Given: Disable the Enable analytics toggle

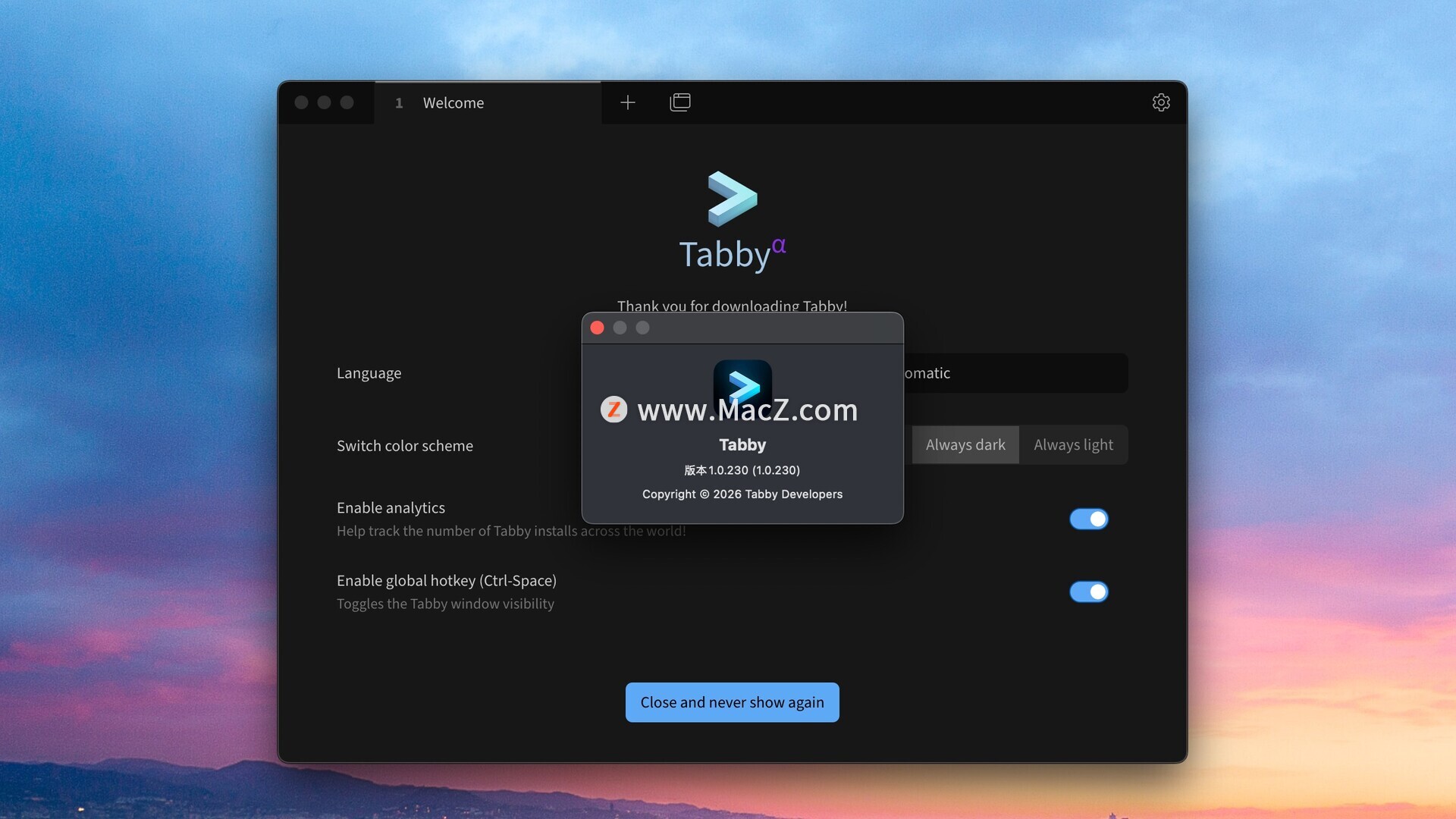Looking at the screenshot, I should [1088, 519].
